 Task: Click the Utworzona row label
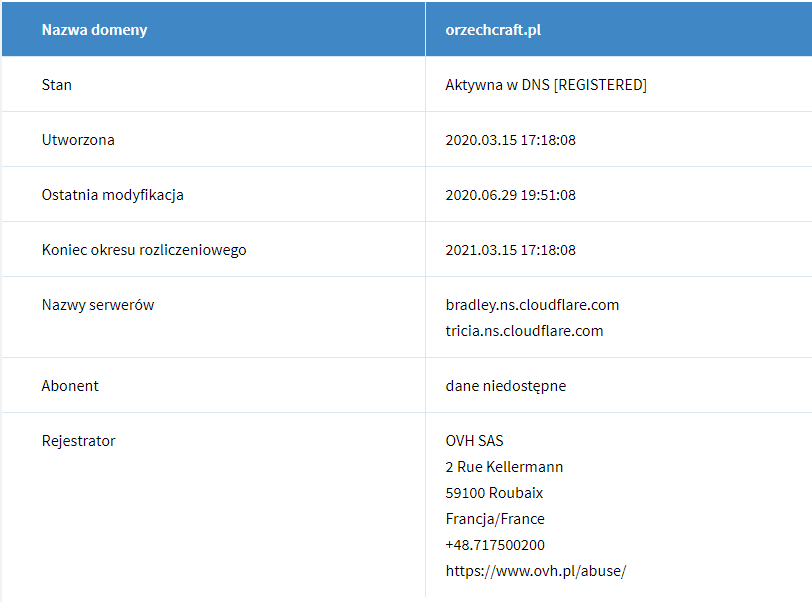click(x=78, y=140)
